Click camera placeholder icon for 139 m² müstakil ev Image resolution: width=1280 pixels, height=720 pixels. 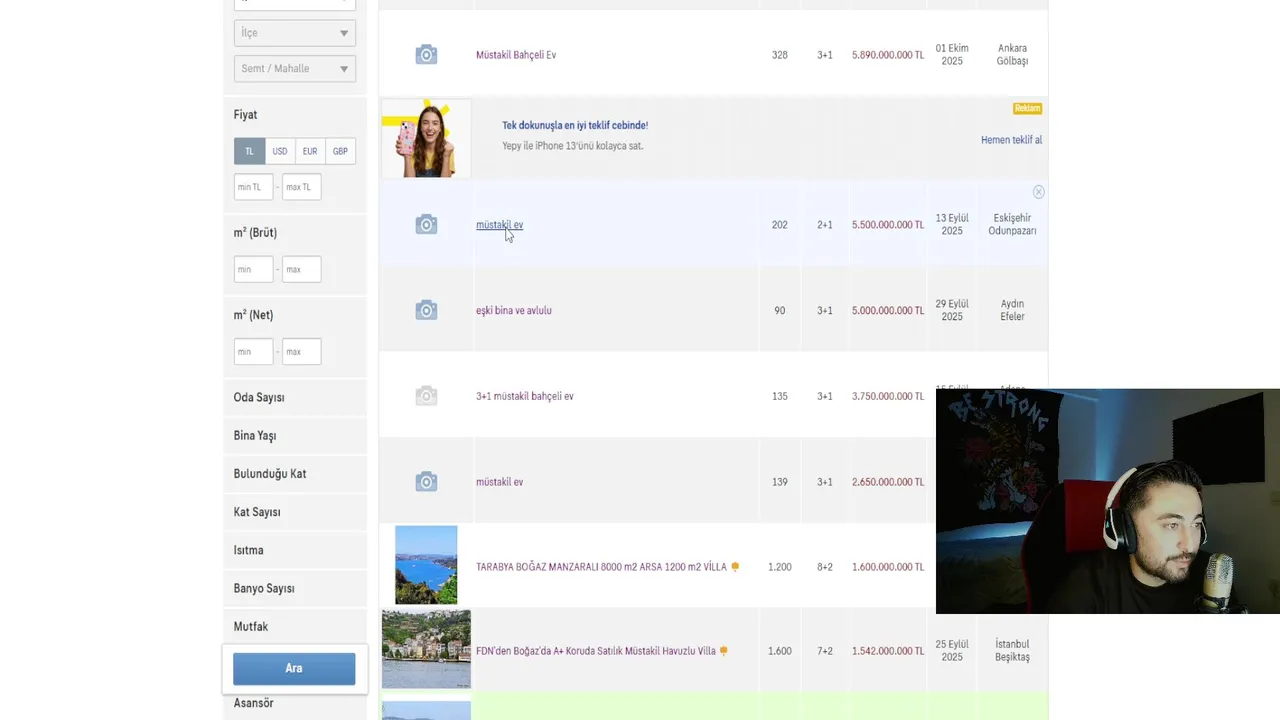(x=426, y=482)
